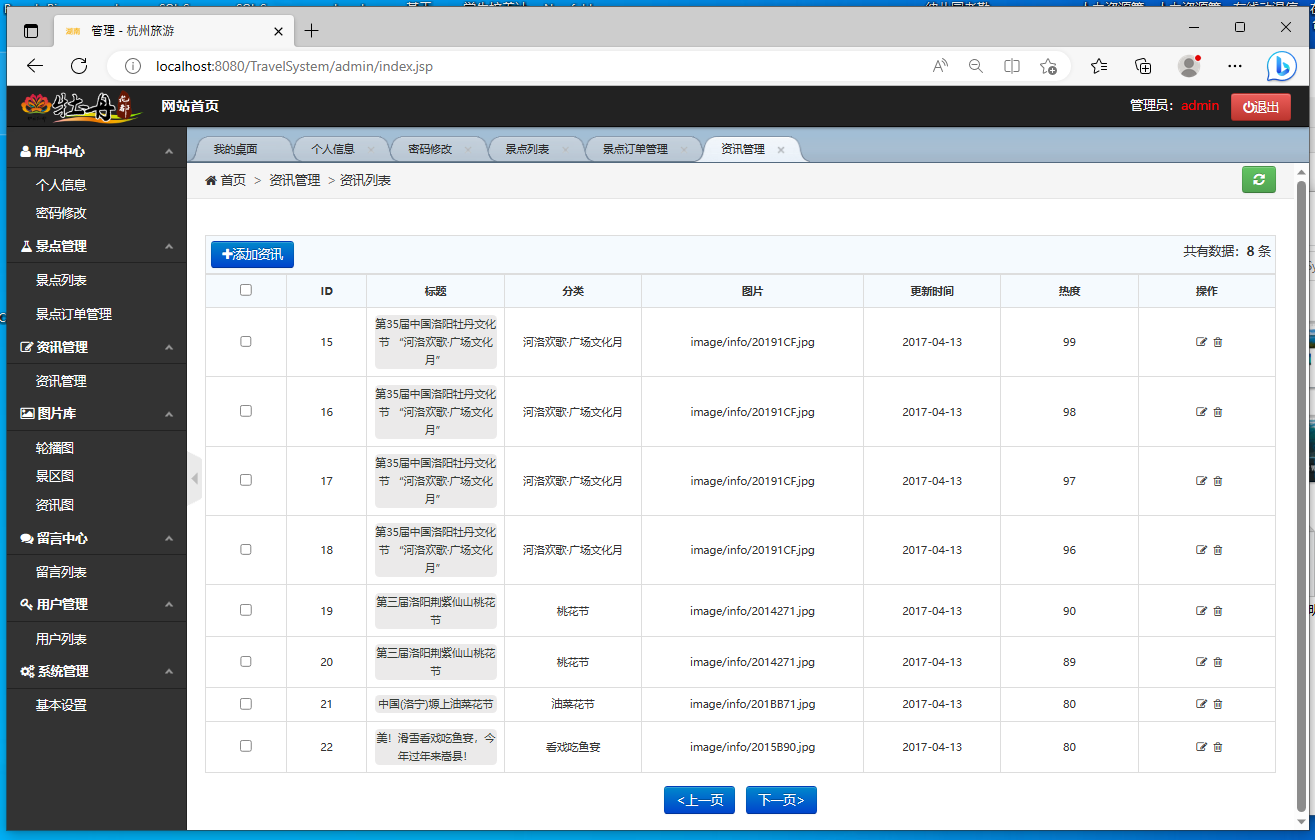This screenshot has height=840, width=1315.
Task: Edit news row with ID 15
Action: pos(1201,342)
